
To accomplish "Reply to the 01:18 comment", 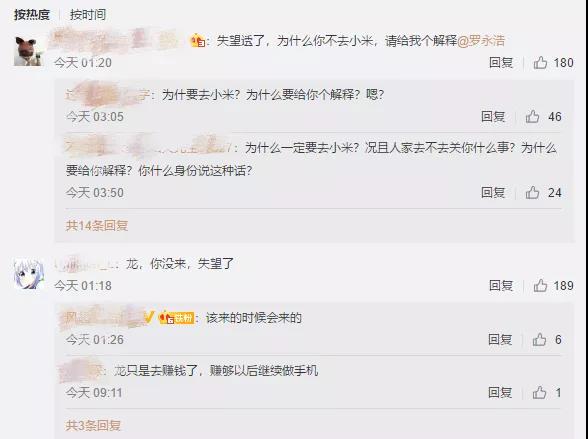I will pyautogui.click(x=501, y=286).
